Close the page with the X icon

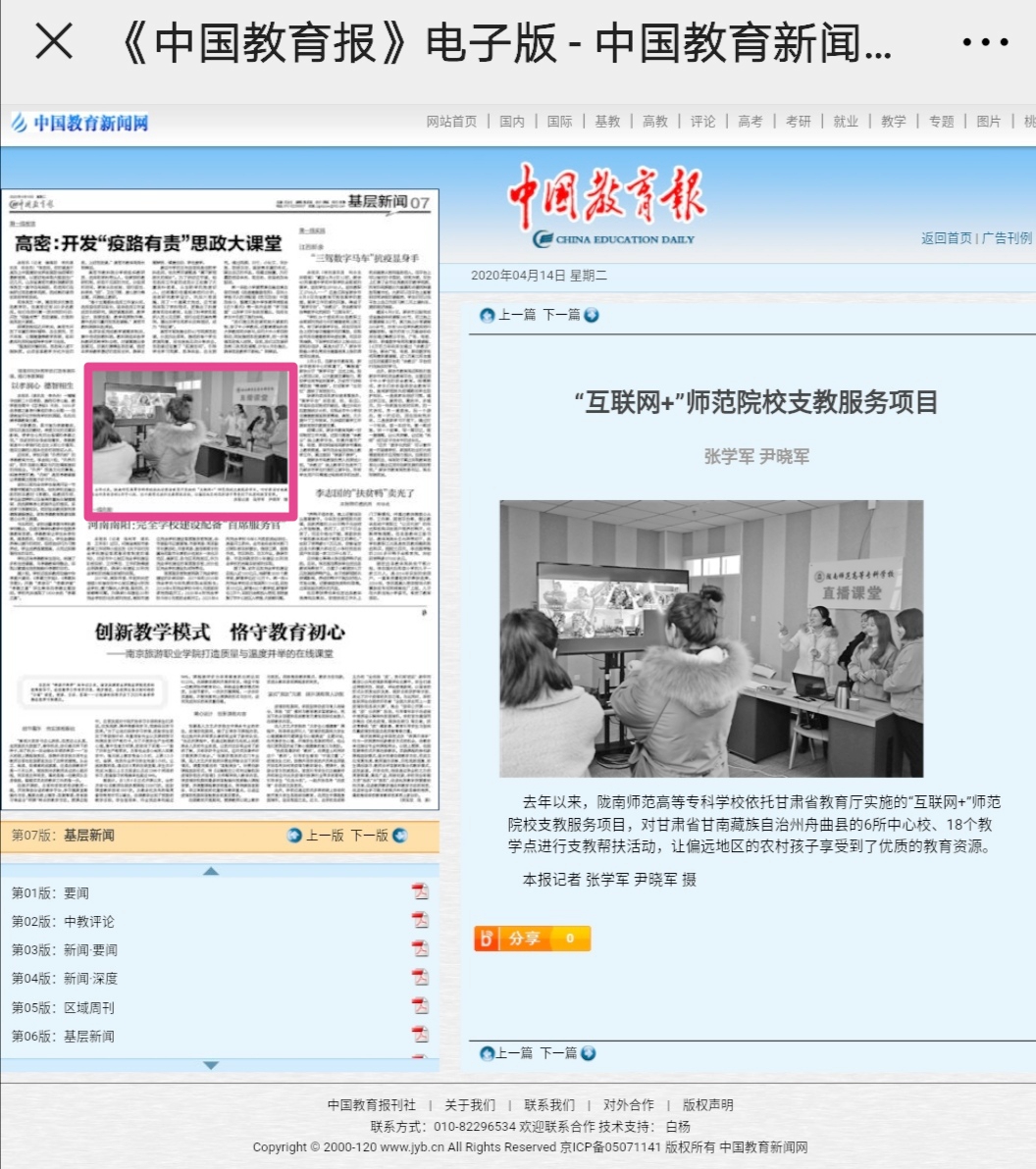click(x=54, y=42)
